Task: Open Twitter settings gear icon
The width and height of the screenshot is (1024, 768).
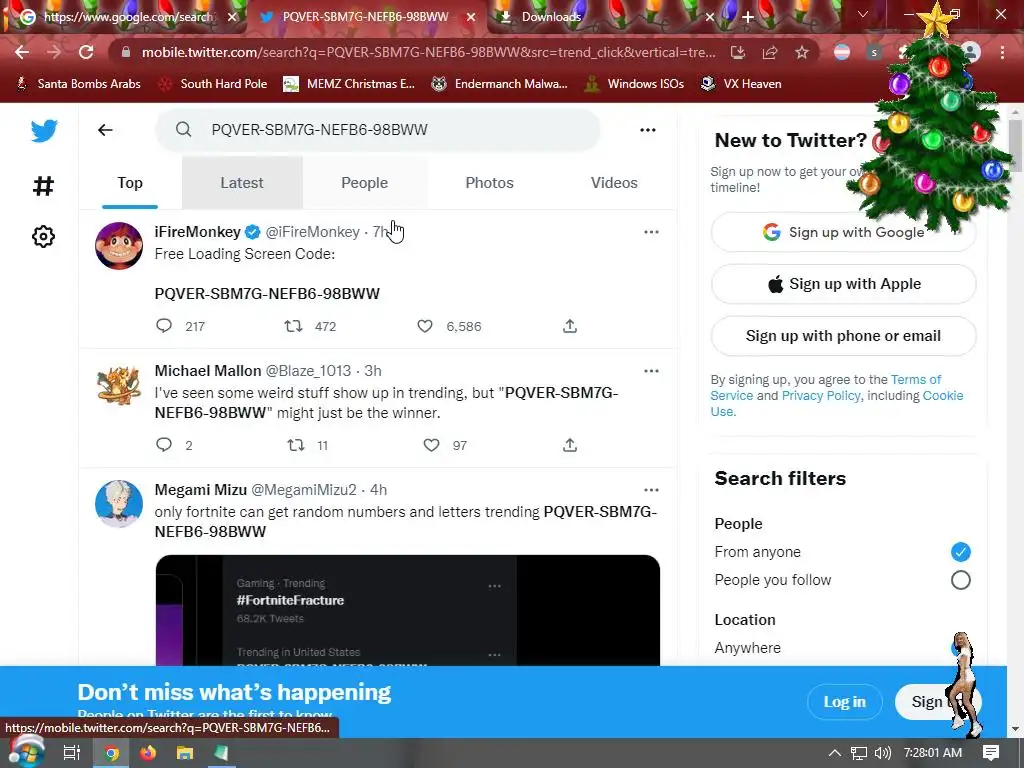Action: click(x=43, y=236)
